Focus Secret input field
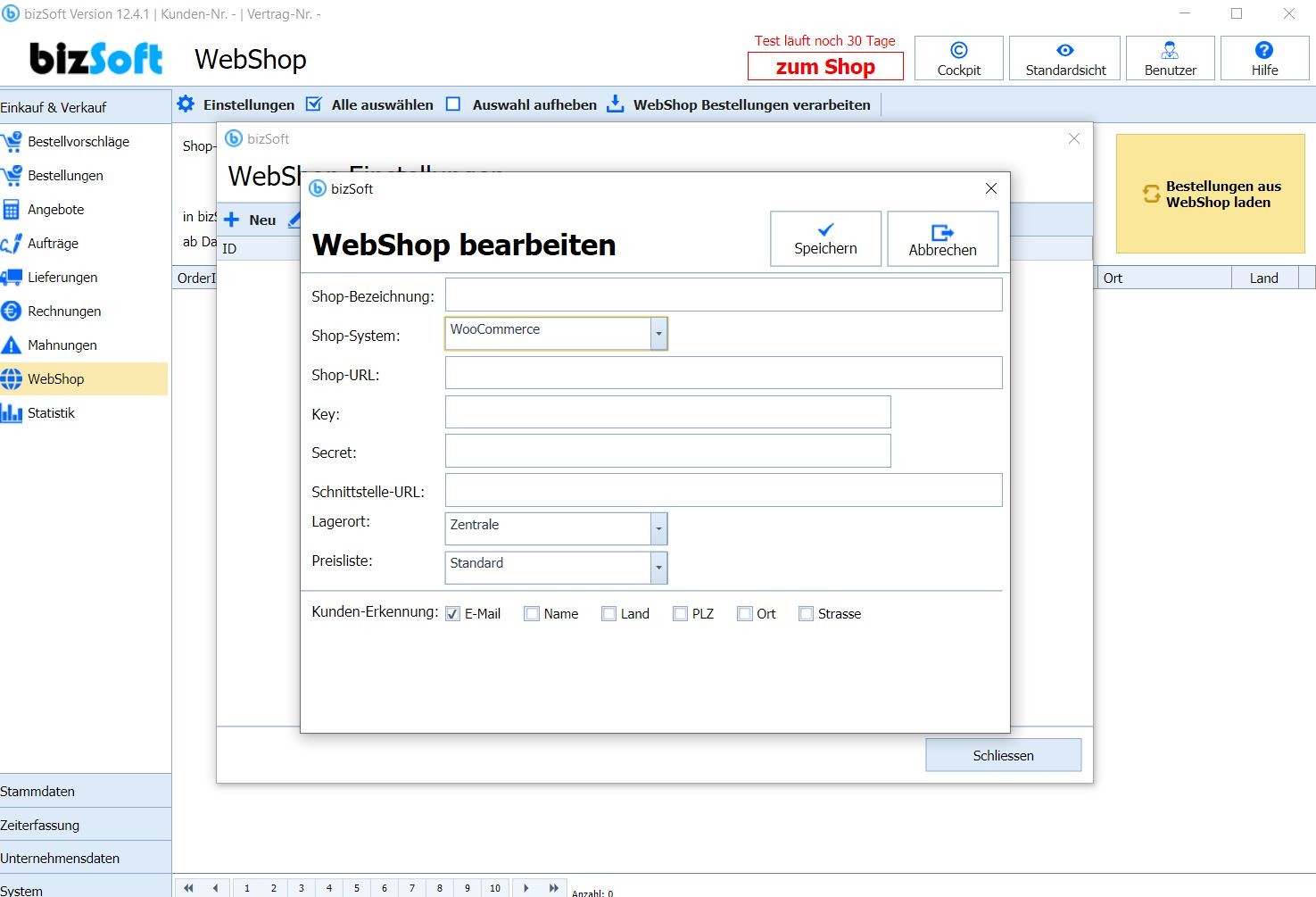 coord(668,451)
